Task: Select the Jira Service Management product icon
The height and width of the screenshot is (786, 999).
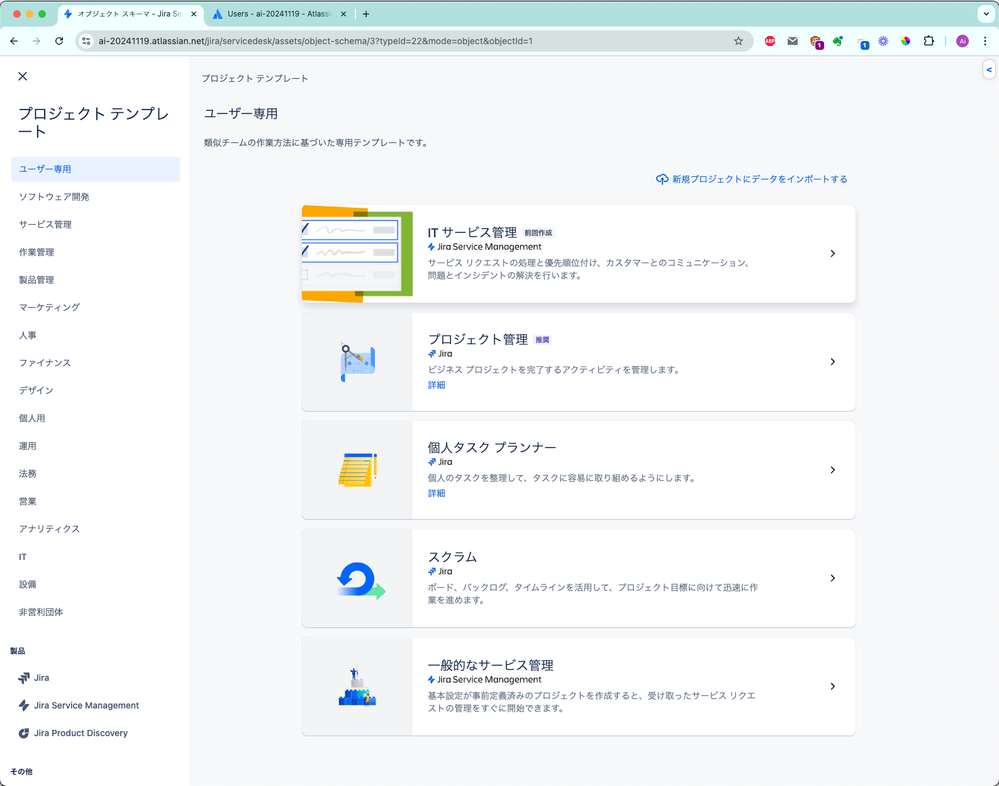Action: [x=22, y=705]
